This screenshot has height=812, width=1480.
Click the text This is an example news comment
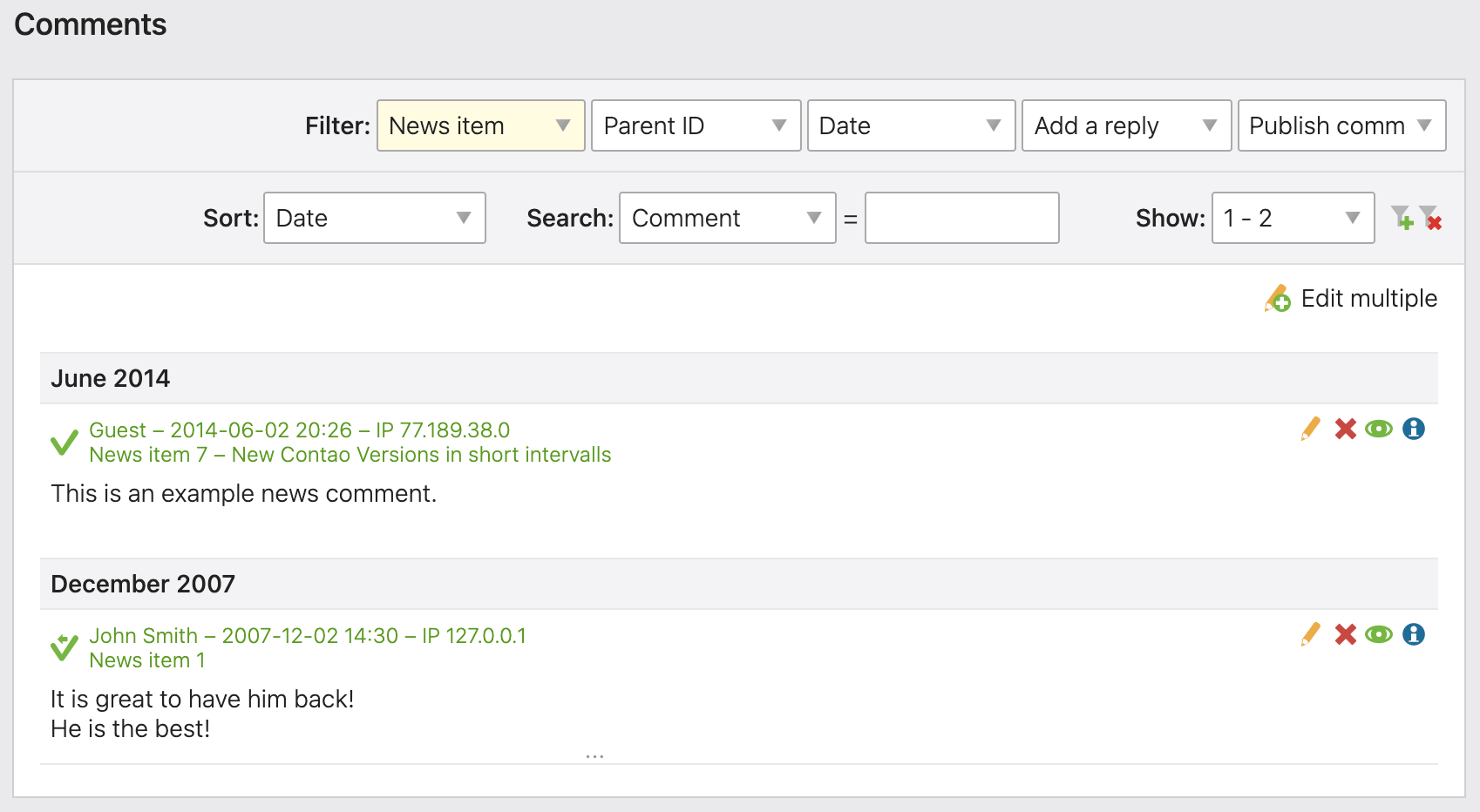(x=243, y=493)
